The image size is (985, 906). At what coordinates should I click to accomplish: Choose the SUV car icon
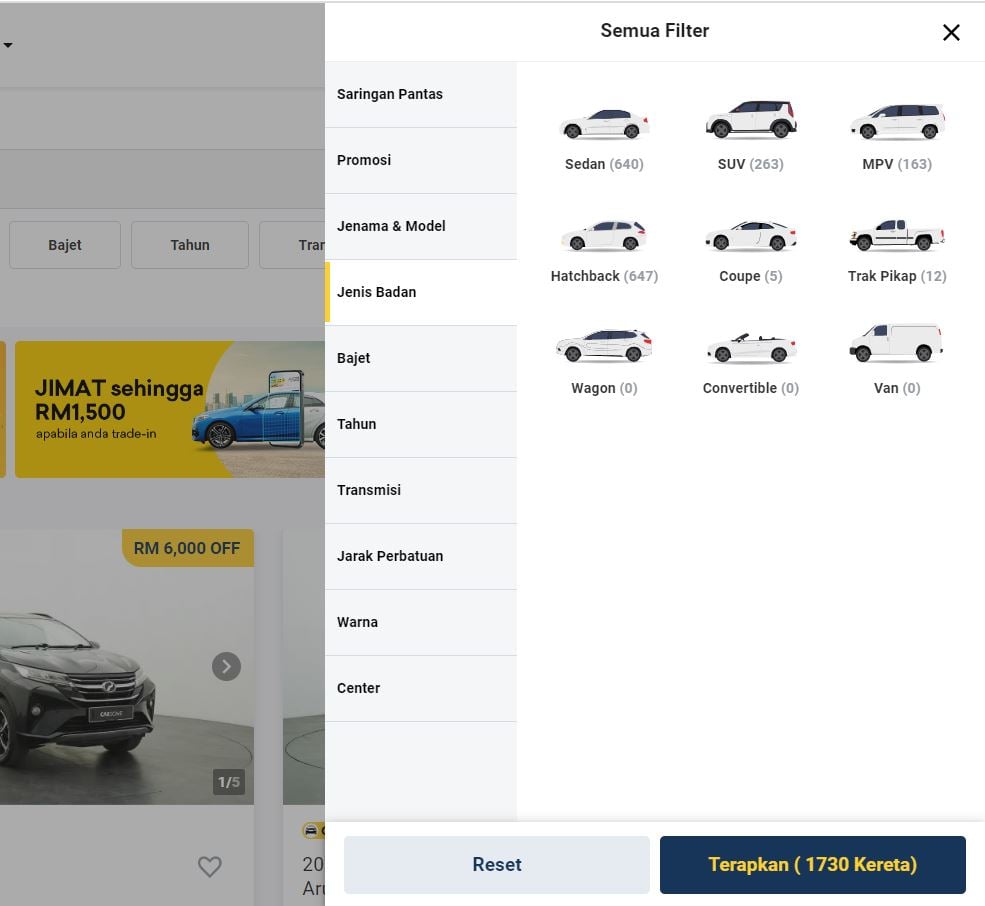751,120
